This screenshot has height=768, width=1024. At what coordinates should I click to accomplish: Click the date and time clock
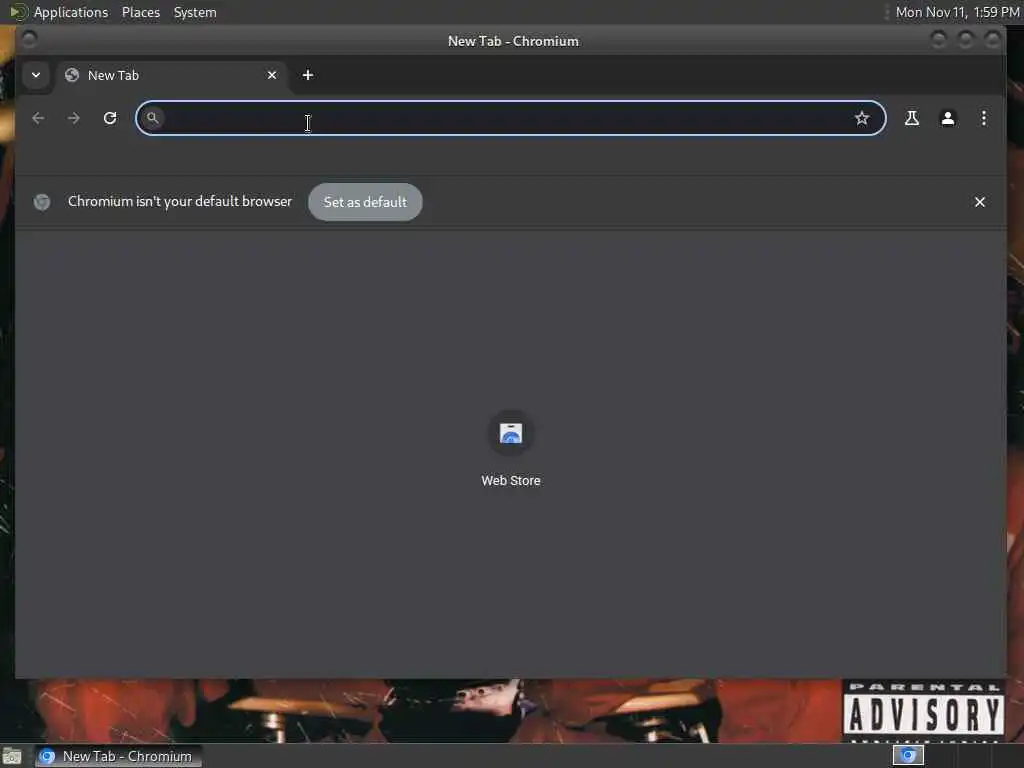pos(957,12)
